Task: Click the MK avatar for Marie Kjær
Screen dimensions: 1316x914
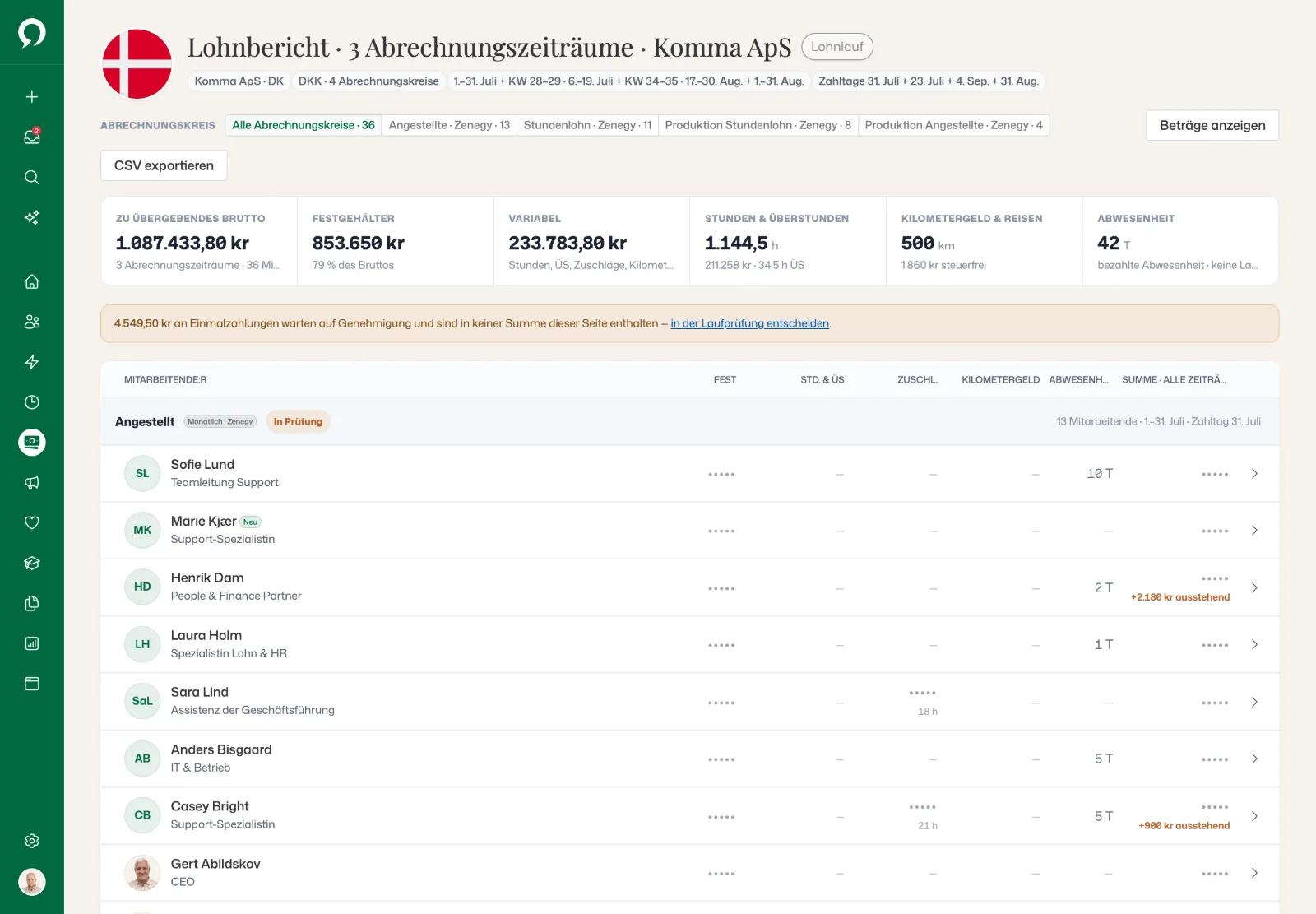Action: pos(142,530)
